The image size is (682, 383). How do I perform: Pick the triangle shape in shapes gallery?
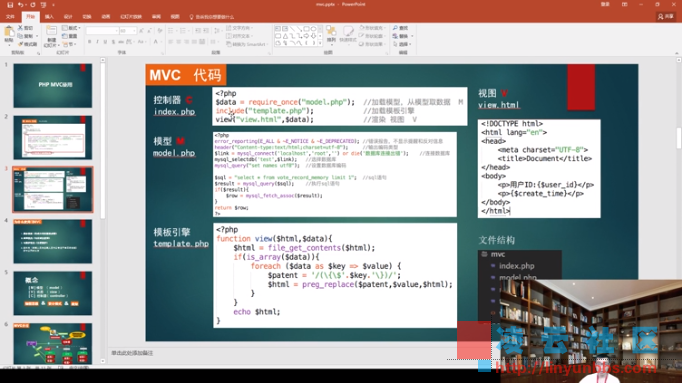pyautogui.click(x=285, y=36)
